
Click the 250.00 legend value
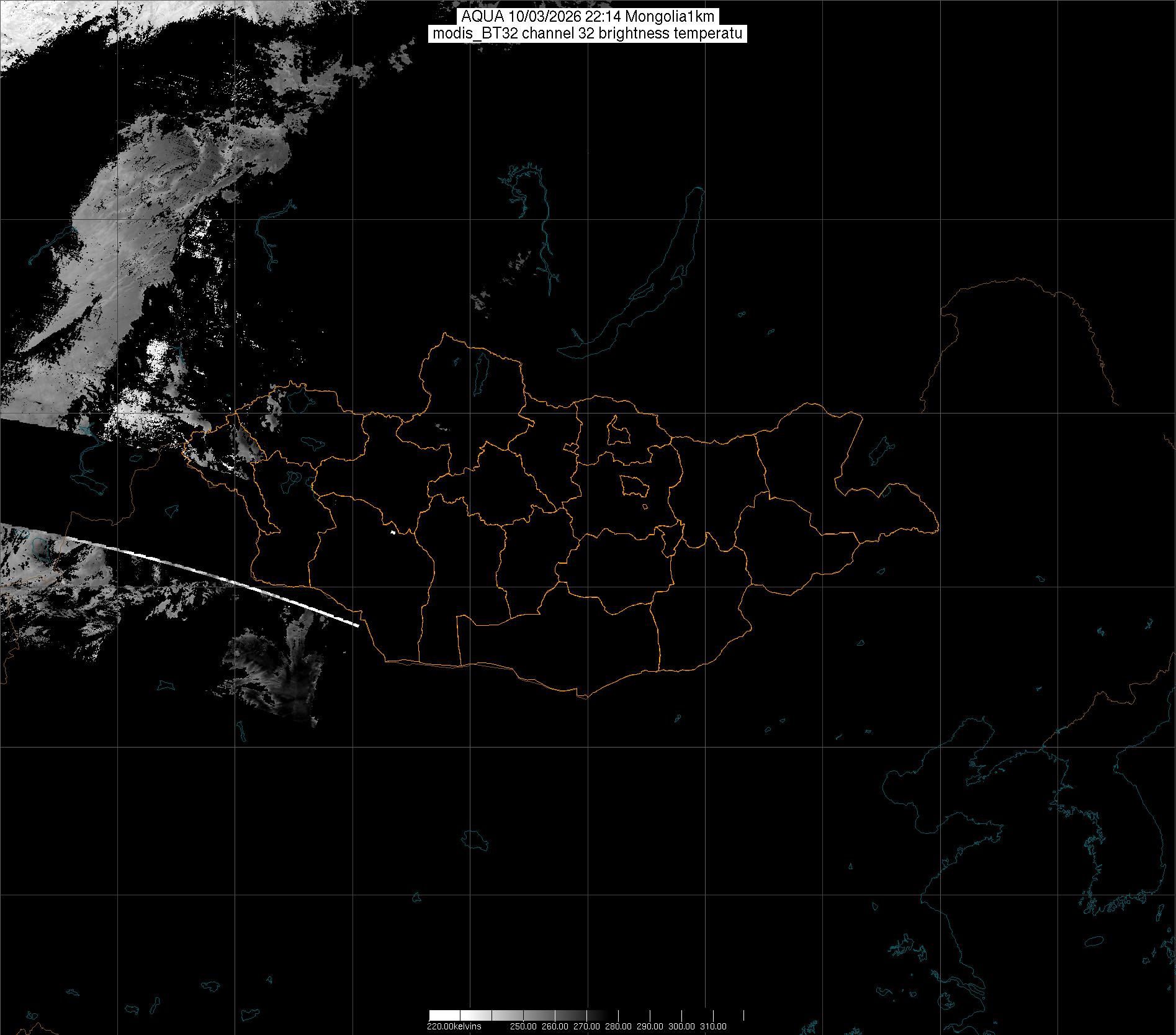[523, 1026]
